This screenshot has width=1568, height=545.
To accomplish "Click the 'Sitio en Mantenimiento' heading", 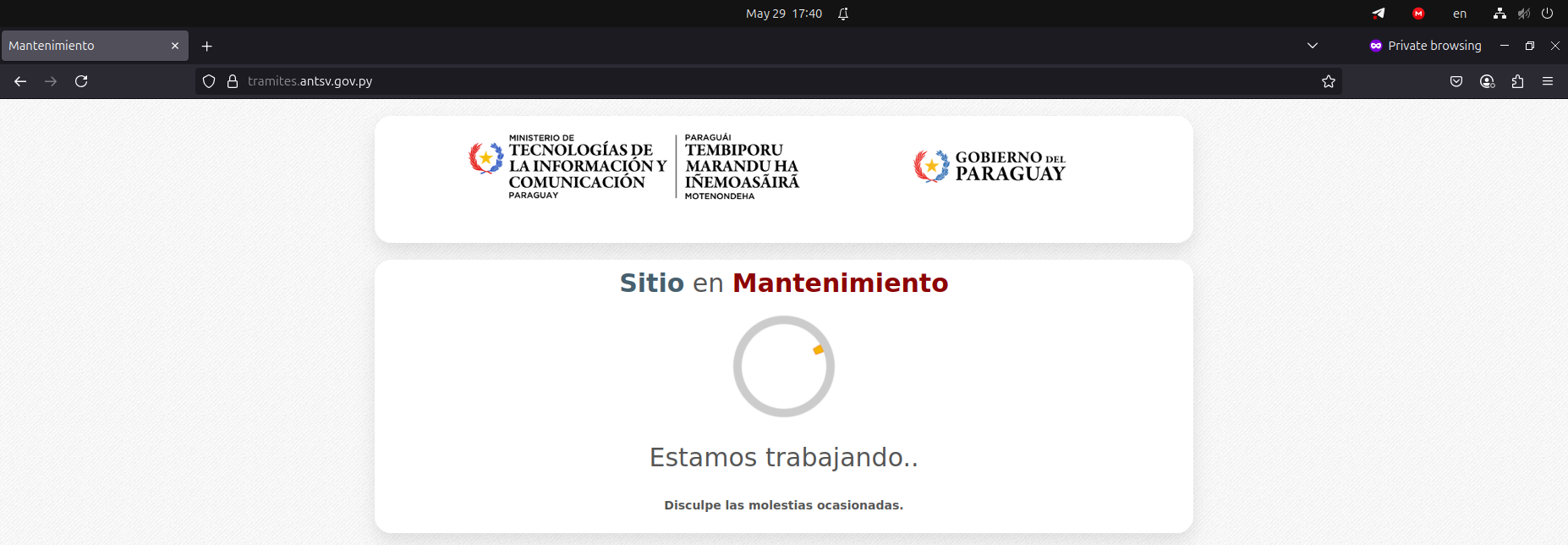I will point(784,283).
